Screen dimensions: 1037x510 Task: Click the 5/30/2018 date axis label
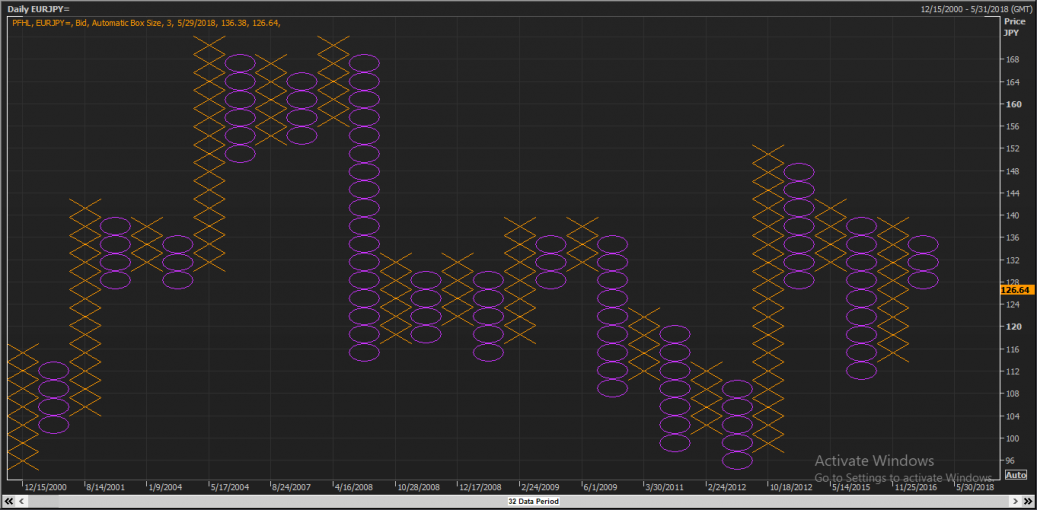coord(975,487)
